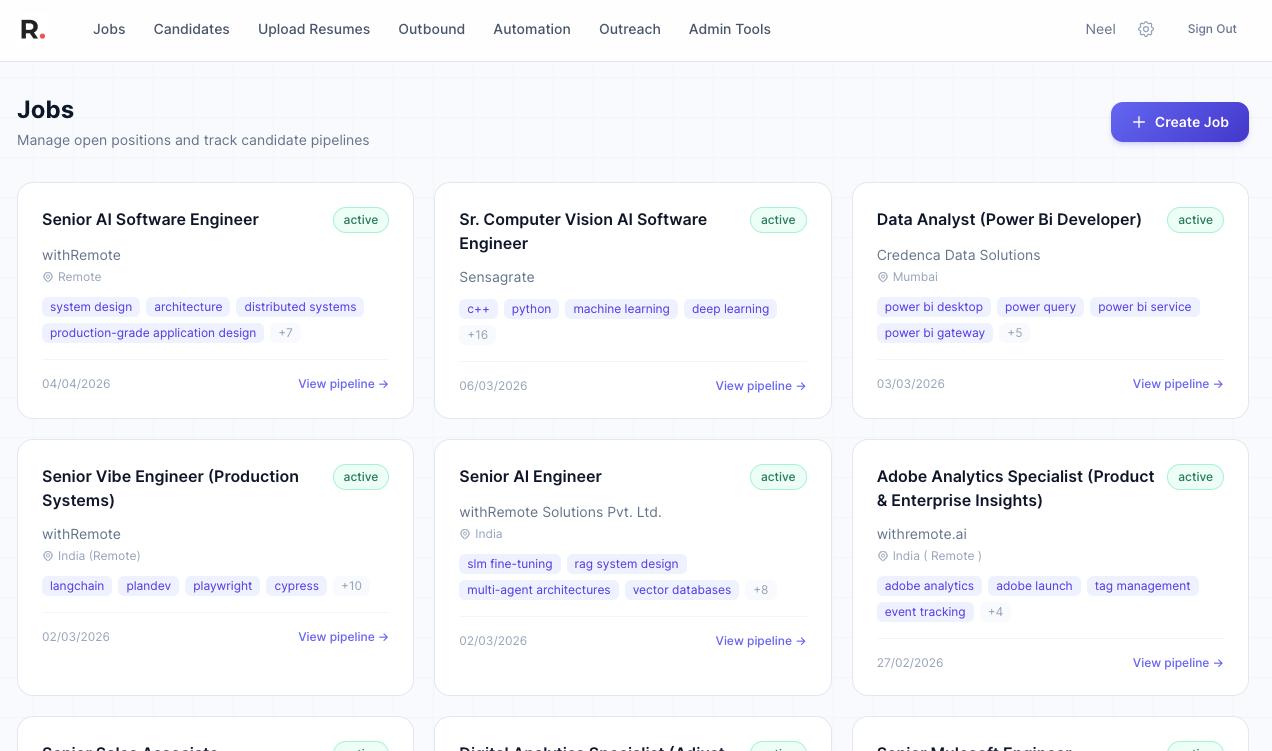
Task: View pipeline for Data Analyst job
Action: [x=1178, y=384]
